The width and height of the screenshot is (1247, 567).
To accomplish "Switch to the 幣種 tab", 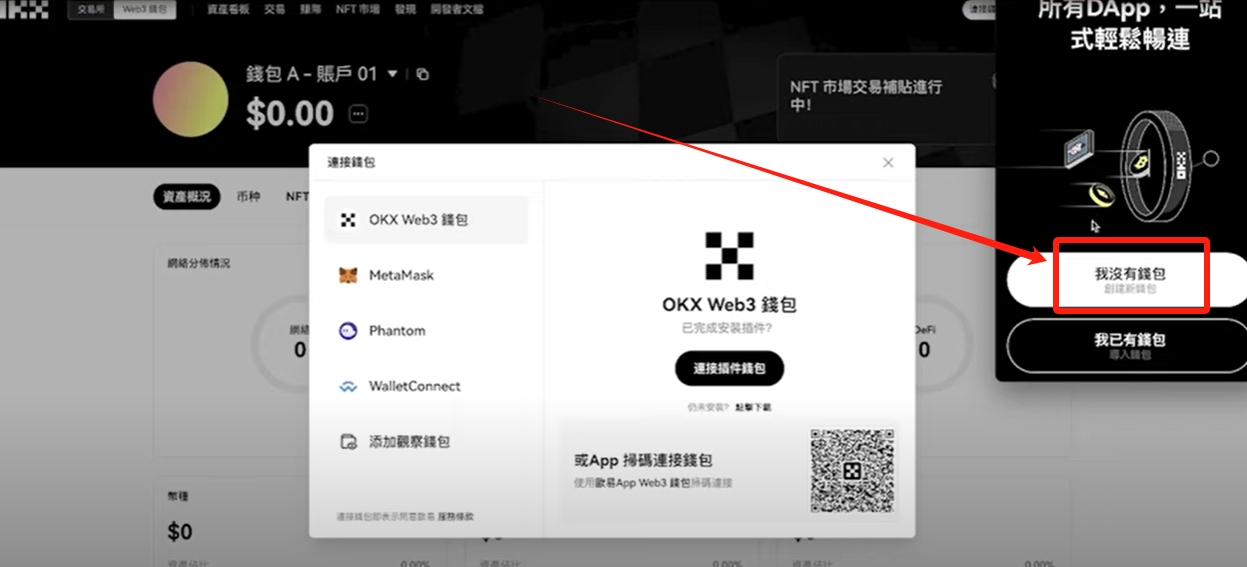I will [x=248, y=197].
